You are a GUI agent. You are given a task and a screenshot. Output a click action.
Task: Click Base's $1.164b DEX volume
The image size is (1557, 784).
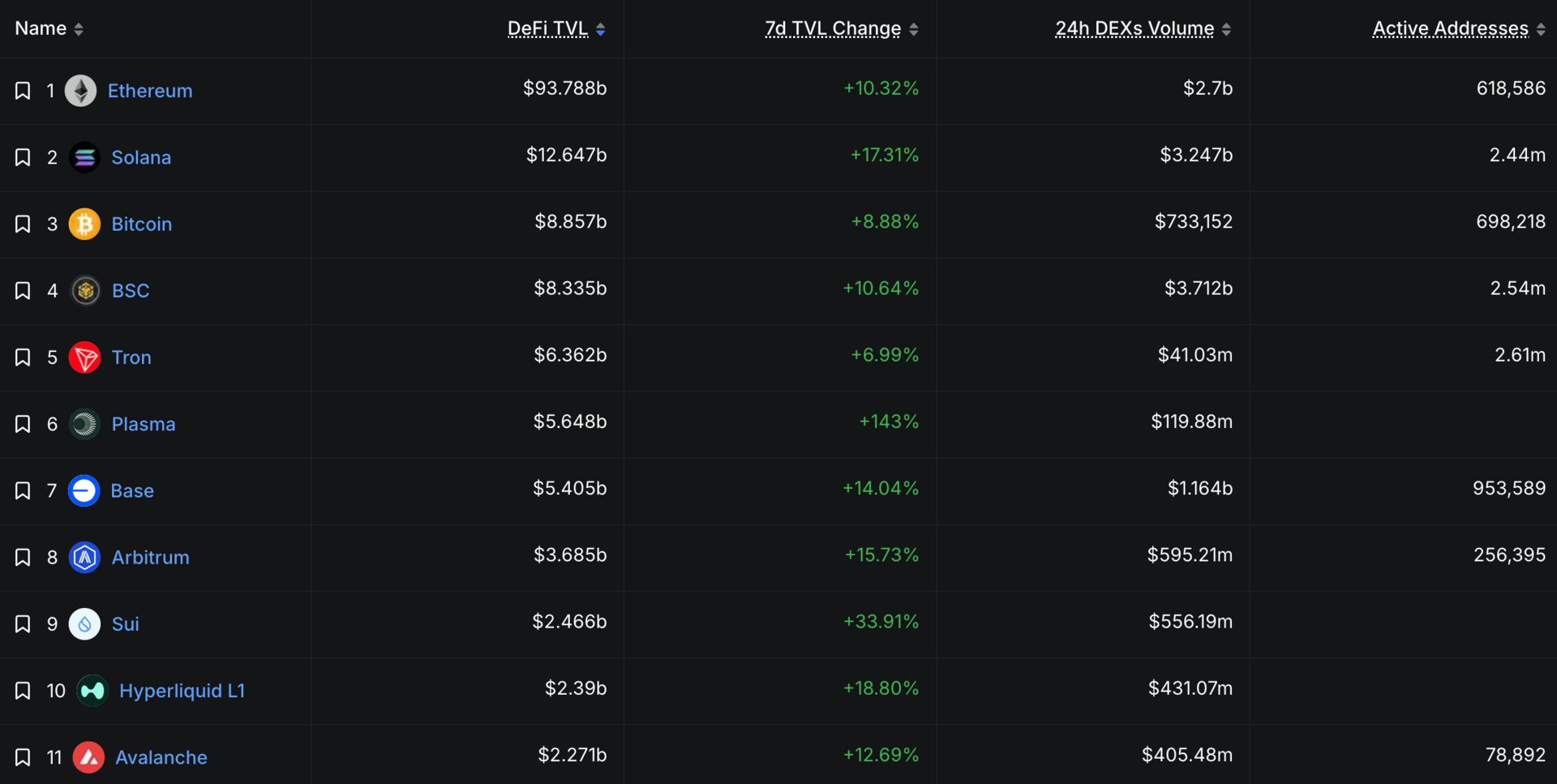tap(1200, 488)
